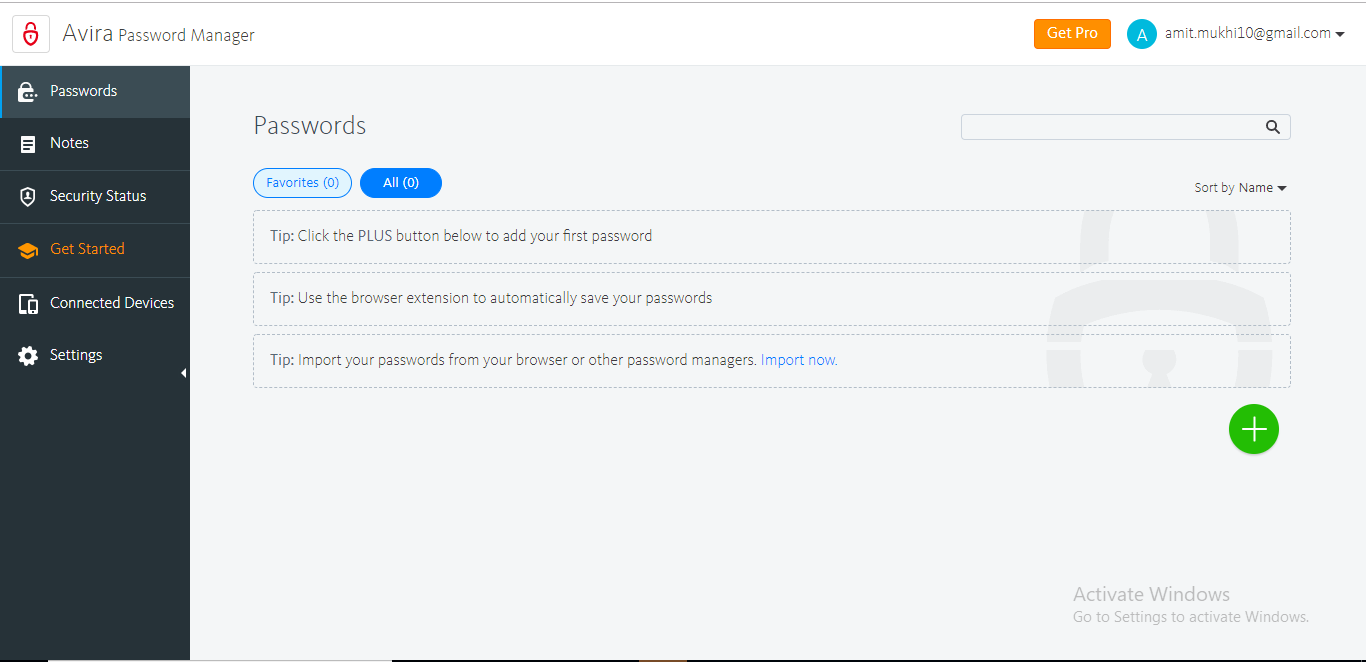
Task: Focus the password search field
Action: (1125, 127)
